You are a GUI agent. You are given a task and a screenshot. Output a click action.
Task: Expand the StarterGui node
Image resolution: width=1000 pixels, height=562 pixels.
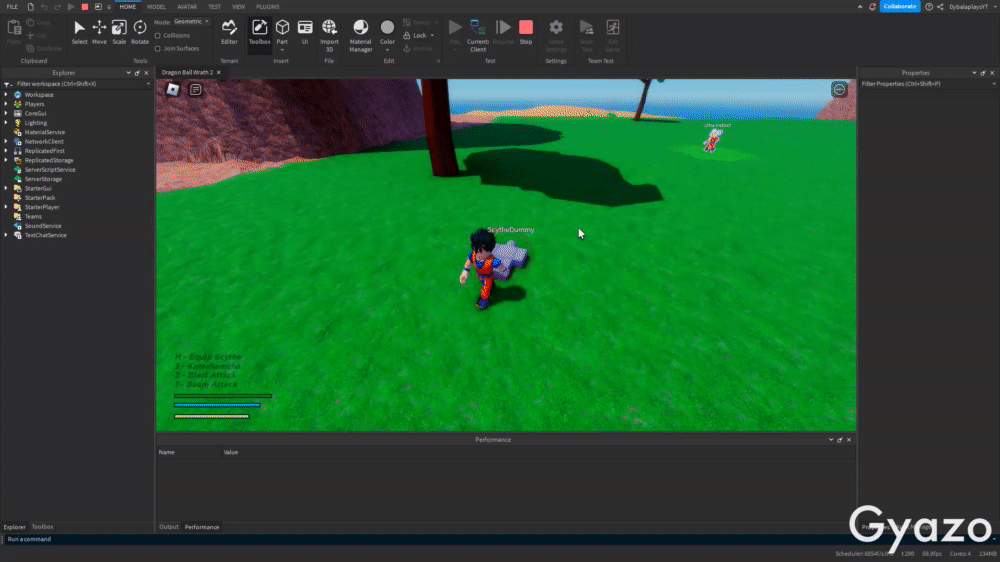click(6, 188)
